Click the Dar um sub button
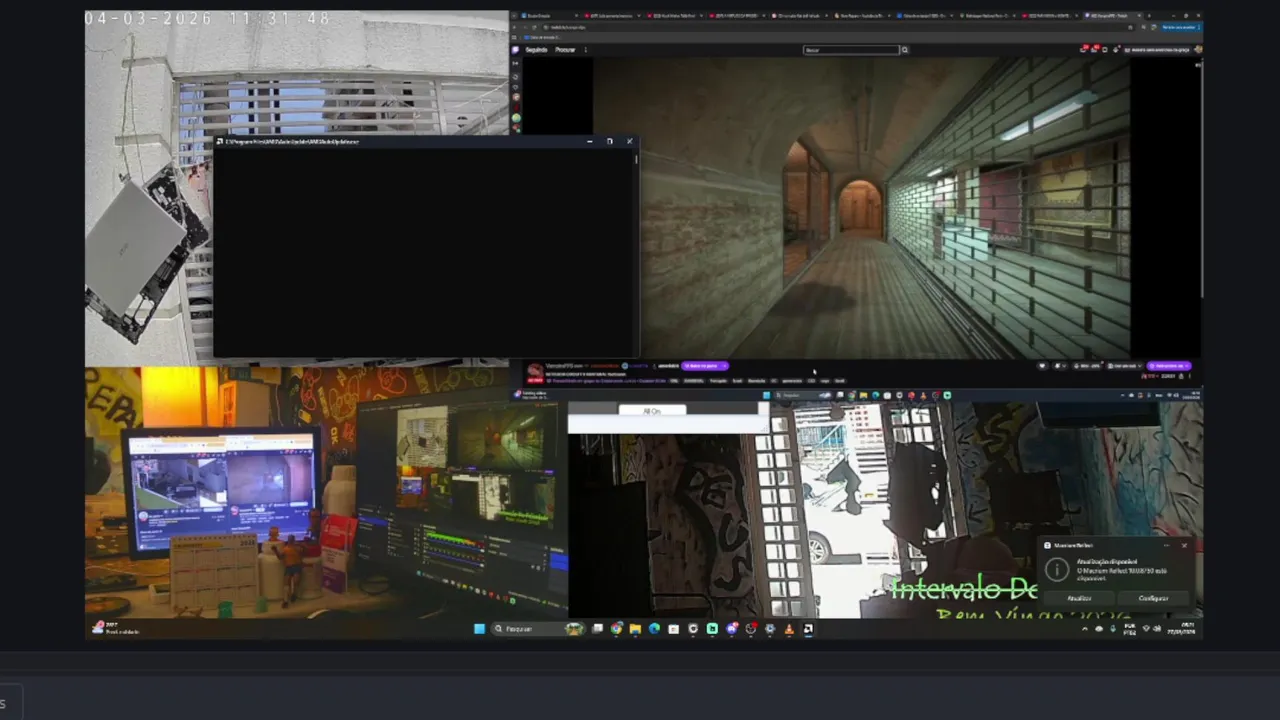 [x=1126, y=366]
